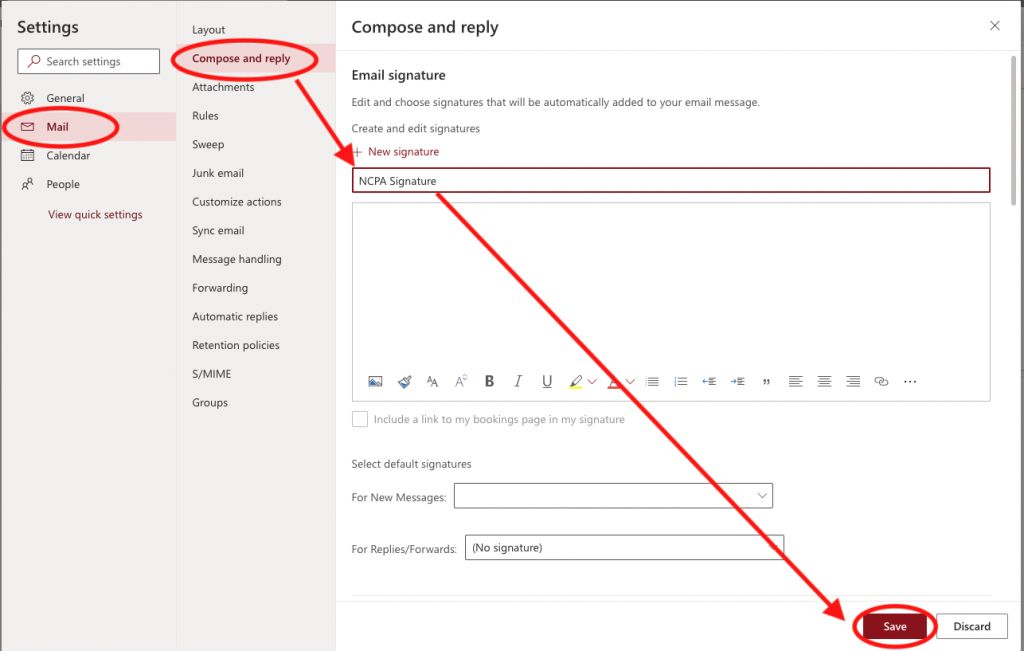
Task: Center align the signature text
Action: 824,381
